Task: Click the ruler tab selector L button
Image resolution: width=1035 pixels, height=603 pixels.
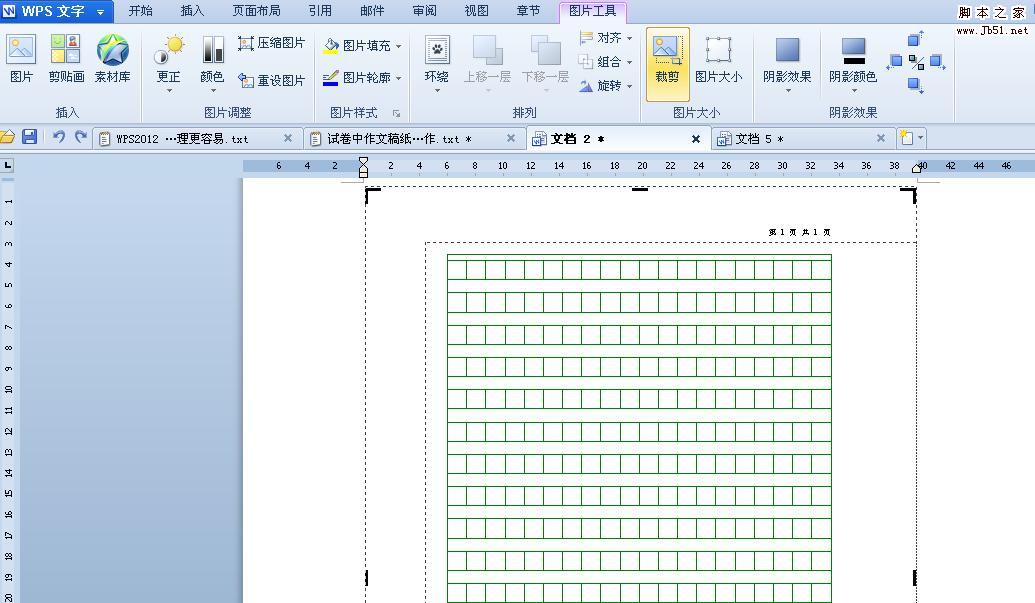Action: pyautogui.click(x=7, y=165)
